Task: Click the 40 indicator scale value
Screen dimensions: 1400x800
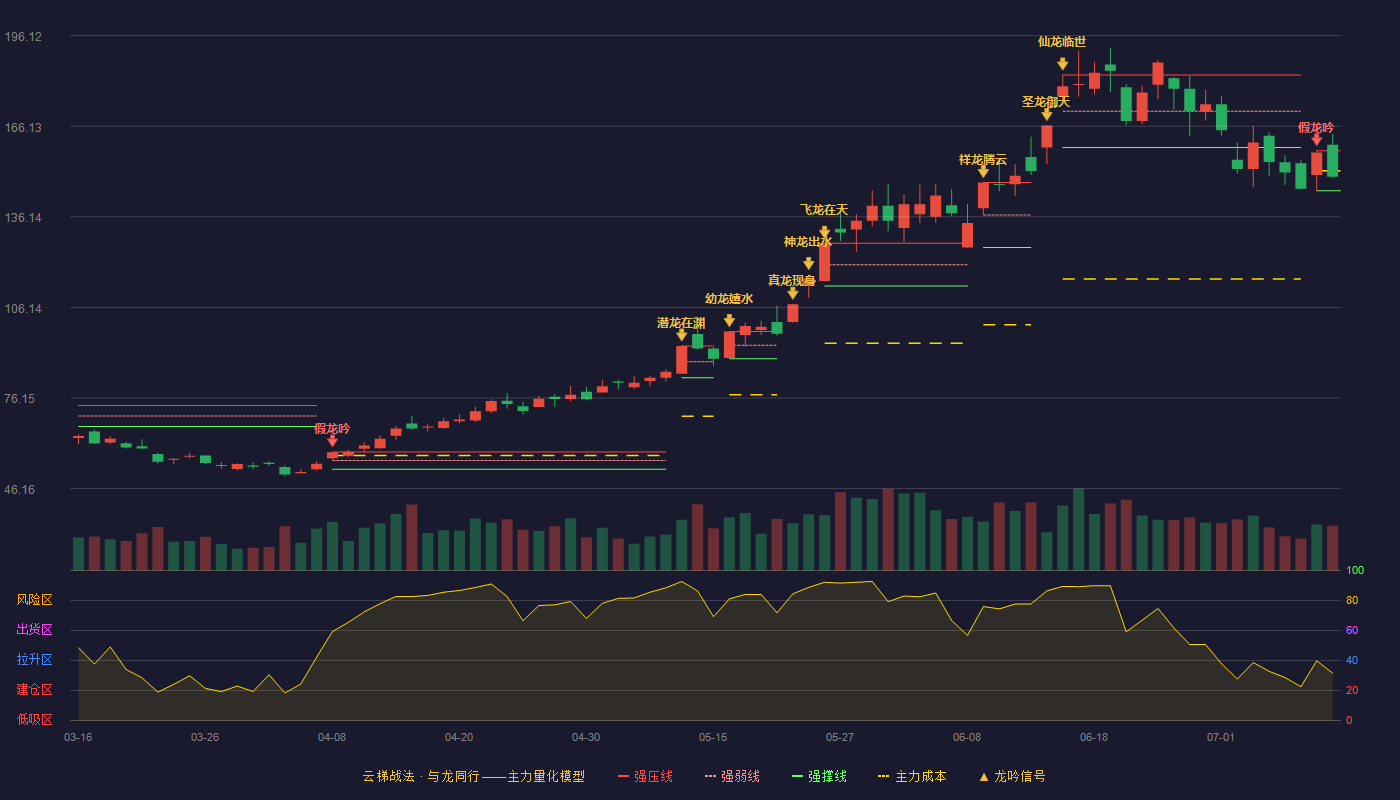Action: (x=1352, y=660)
